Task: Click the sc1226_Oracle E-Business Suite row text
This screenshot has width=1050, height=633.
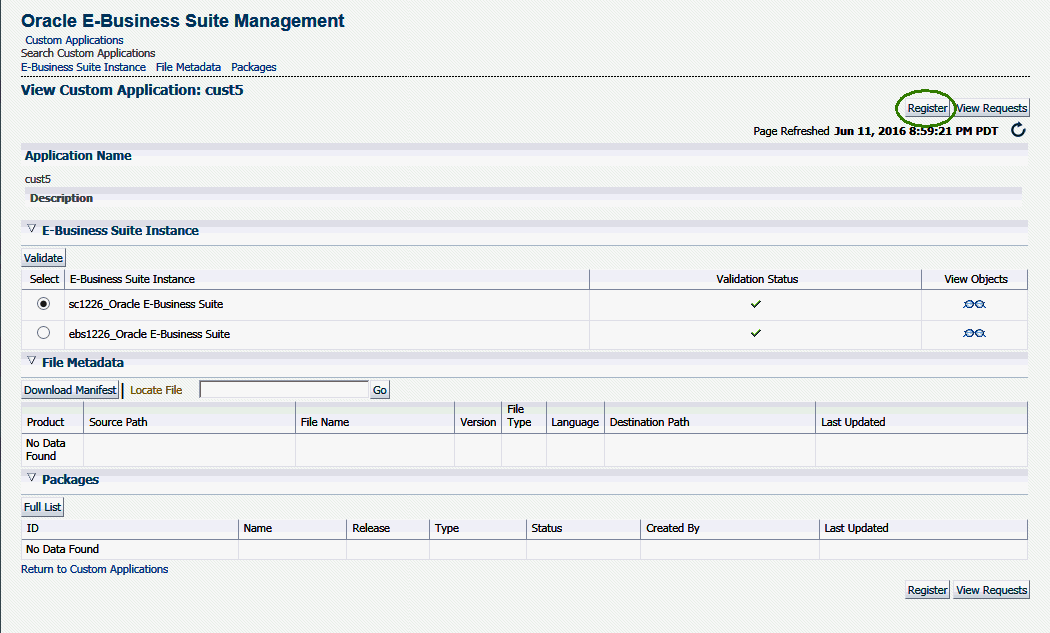Action: [x=146, y=304]
